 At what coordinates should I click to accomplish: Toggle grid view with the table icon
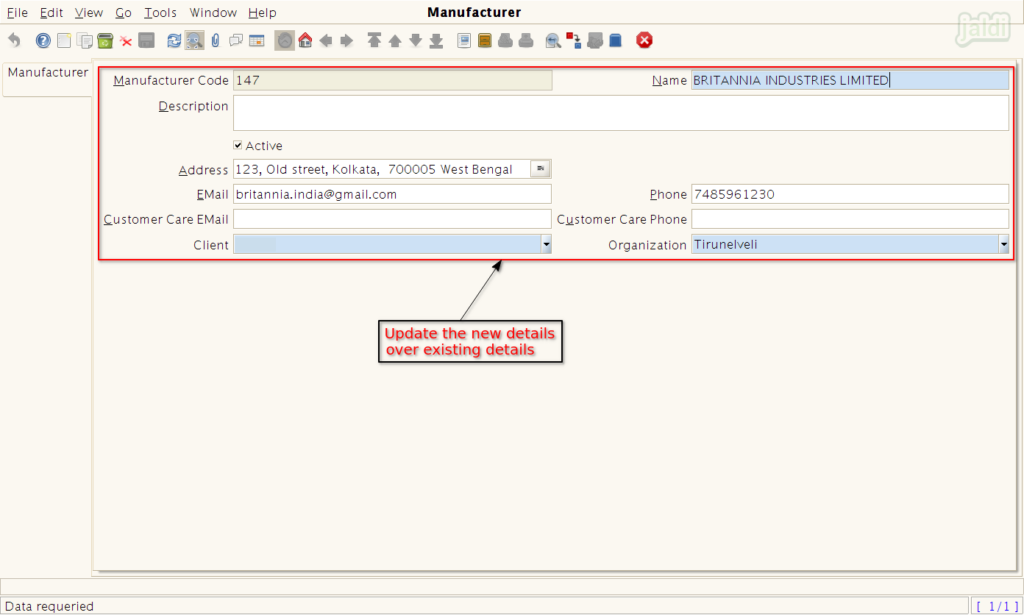coord(257,40)
